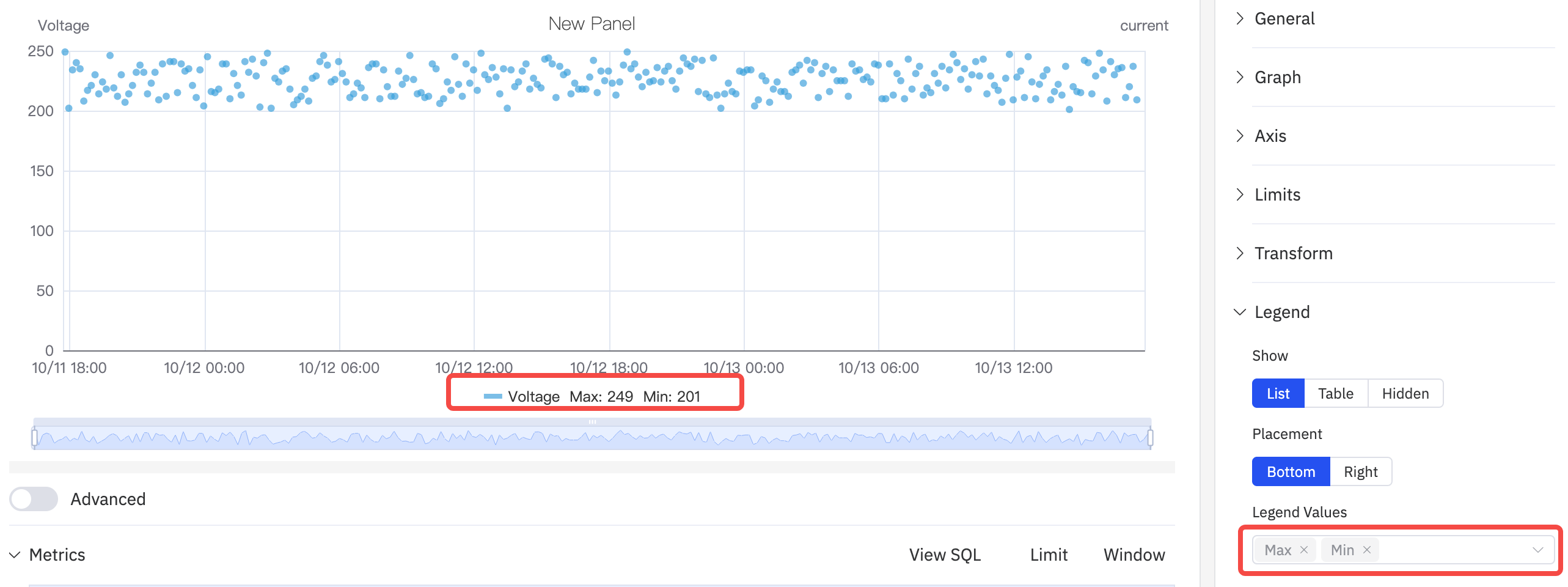Expand the Limits section
The width and height of the screenshot is (1568, 587).
(x=1241, y=194)
